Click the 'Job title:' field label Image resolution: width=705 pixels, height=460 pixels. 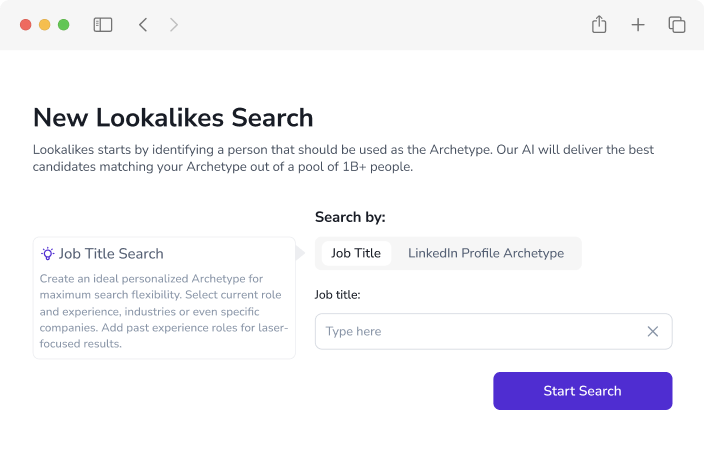(337, 295)
